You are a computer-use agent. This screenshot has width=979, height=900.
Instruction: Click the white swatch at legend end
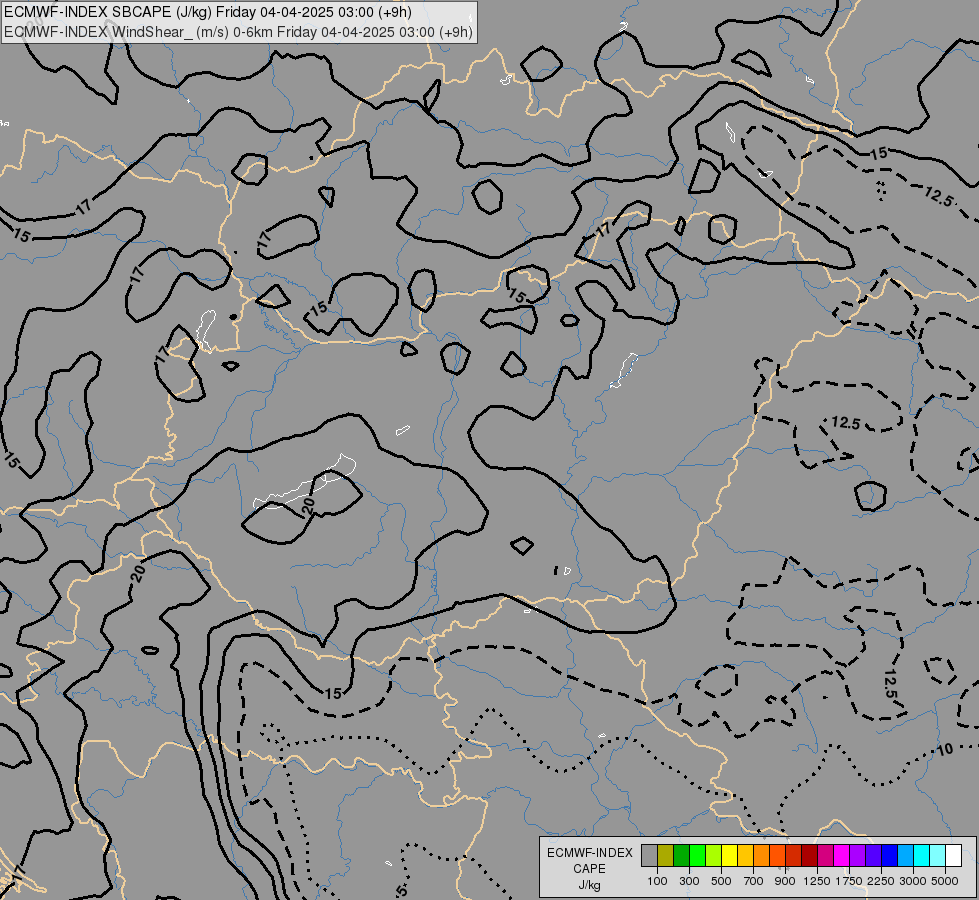pyautogui.click(x=954, y=855)
